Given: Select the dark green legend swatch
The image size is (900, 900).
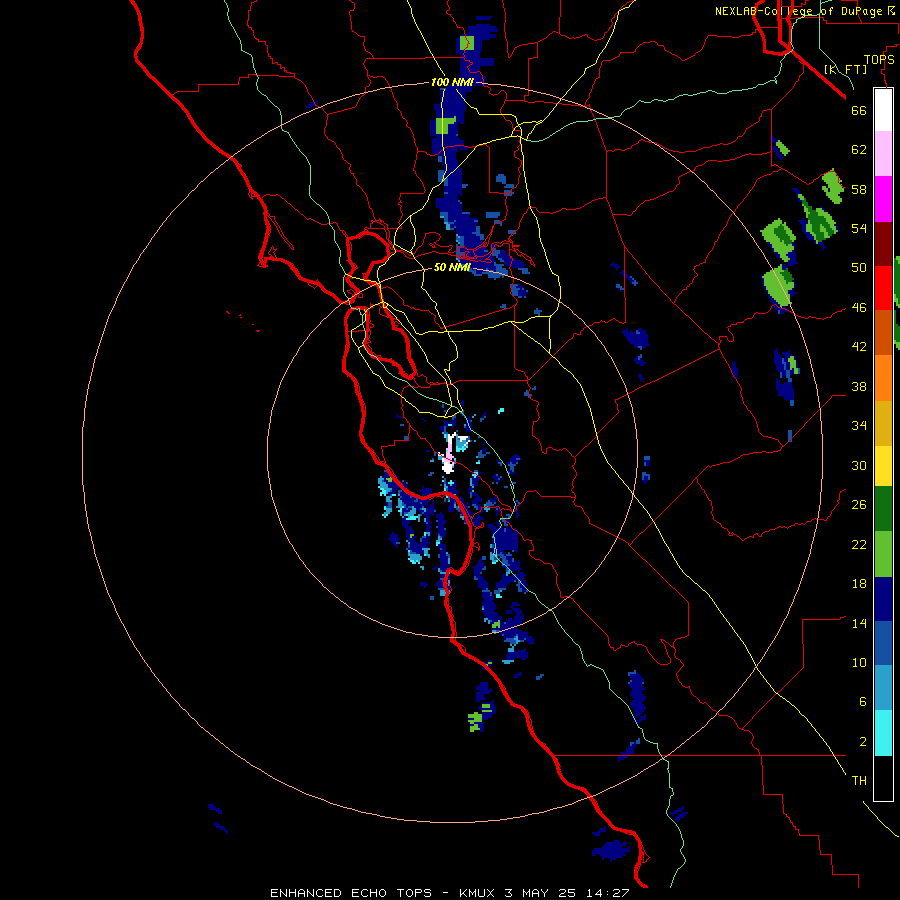Looking at the screenshot, I should point(883,509).
